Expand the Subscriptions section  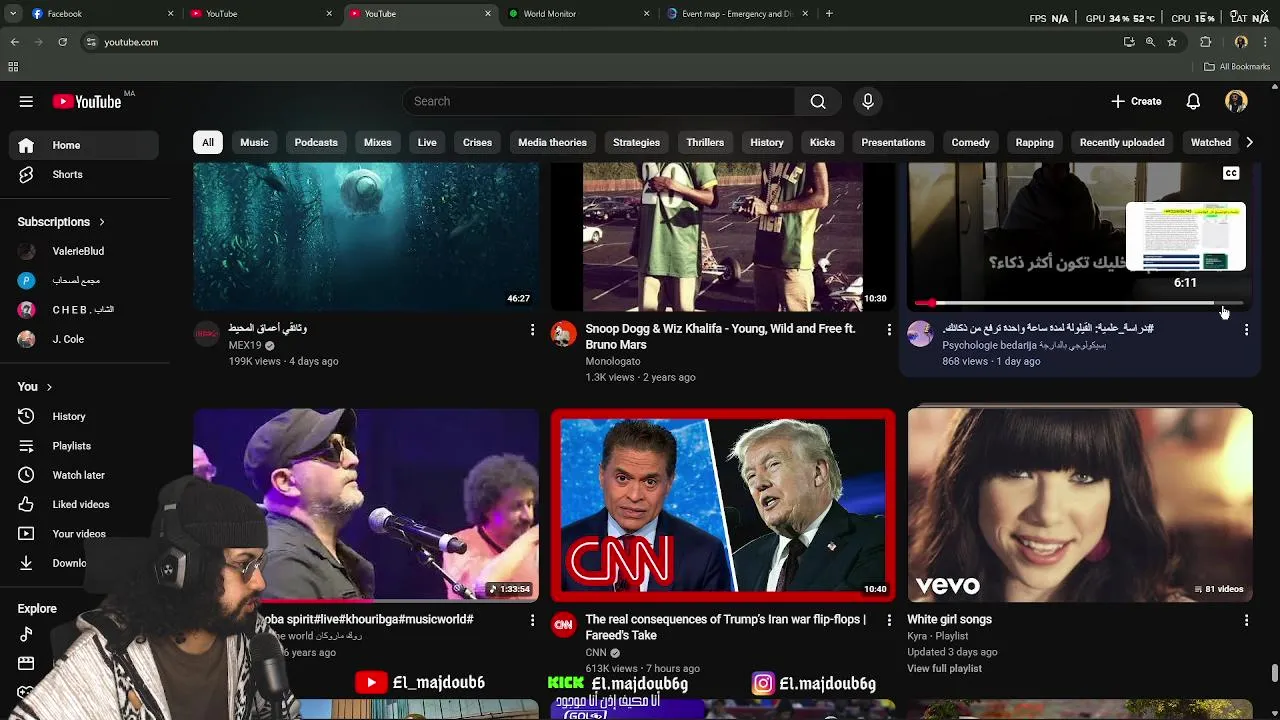click(61, 222)
